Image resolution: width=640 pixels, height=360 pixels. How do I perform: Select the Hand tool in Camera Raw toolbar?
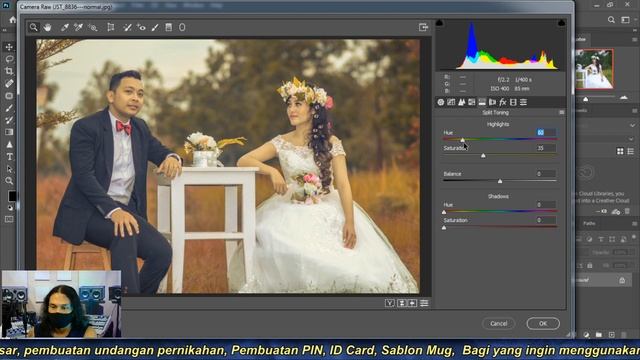(x=47, y=27)
